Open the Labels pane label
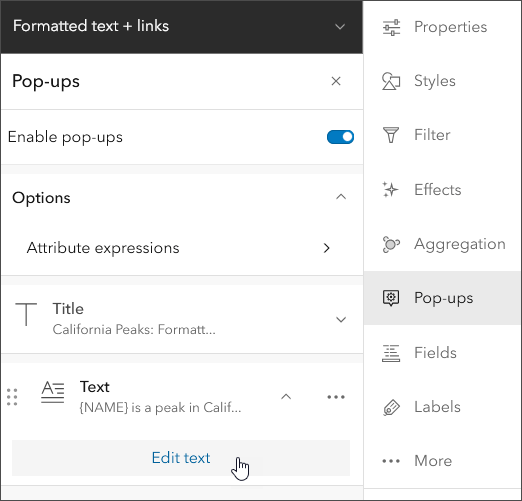 click(x=437, y=407)
